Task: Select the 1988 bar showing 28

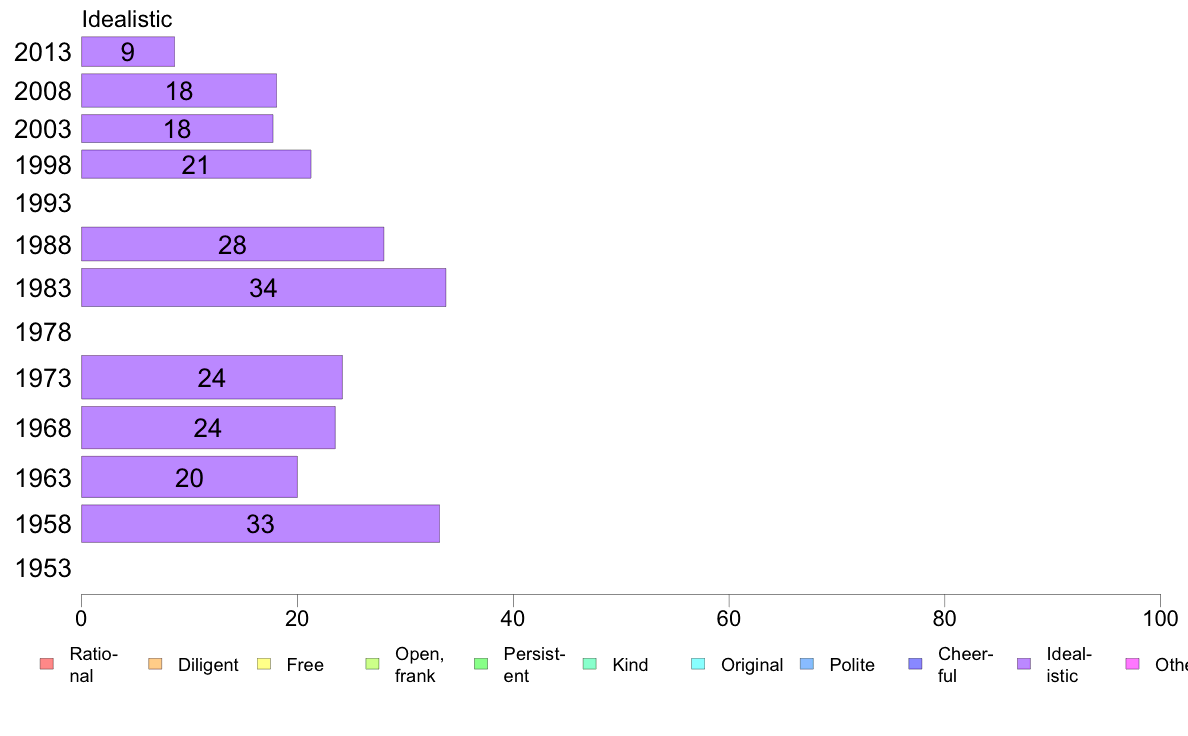Action: (x=232, y=245)
